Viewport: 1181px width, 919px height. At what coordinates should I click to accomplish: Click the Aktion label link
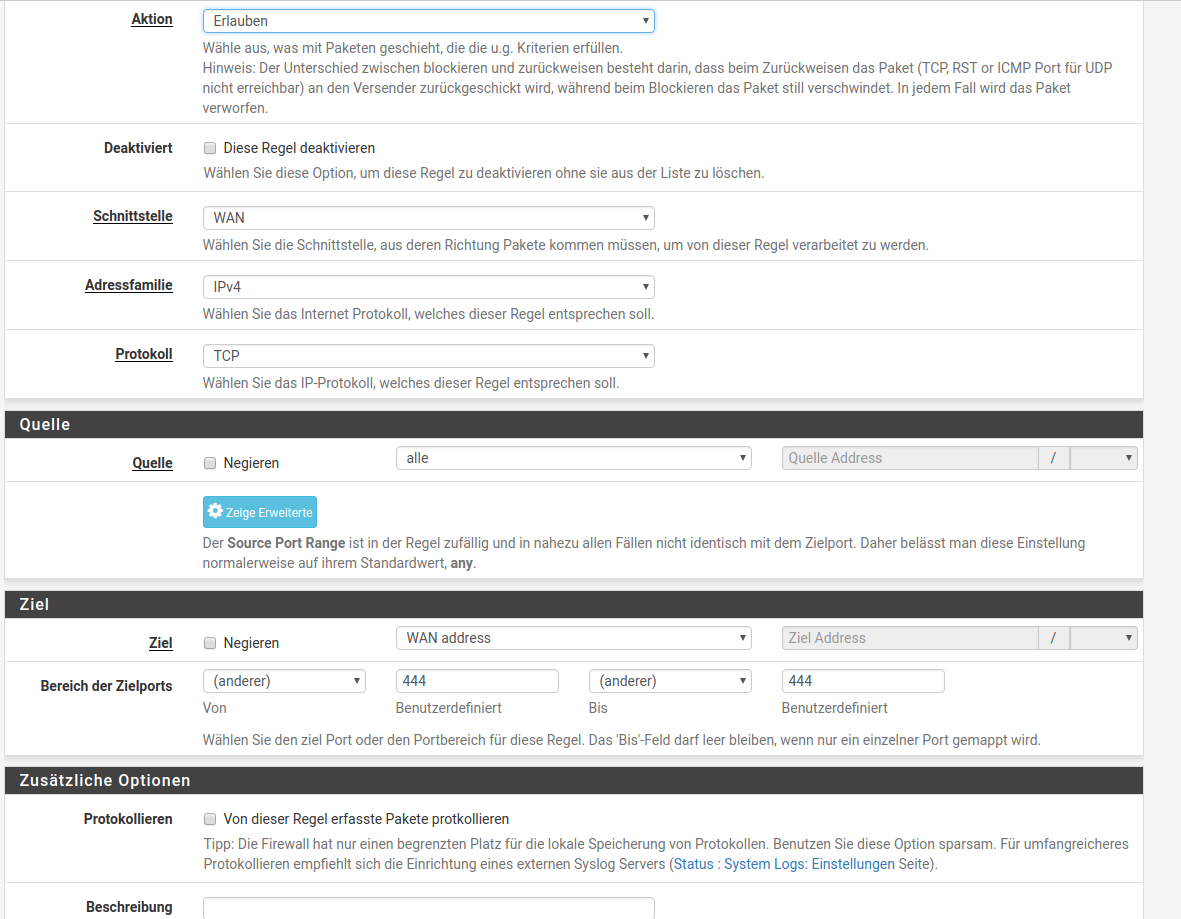[152, 19]
